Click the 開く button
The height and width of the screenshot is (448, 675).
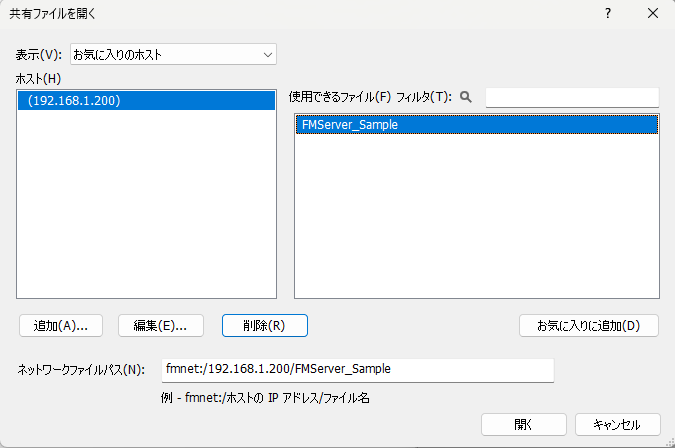[x=523, y=425]
